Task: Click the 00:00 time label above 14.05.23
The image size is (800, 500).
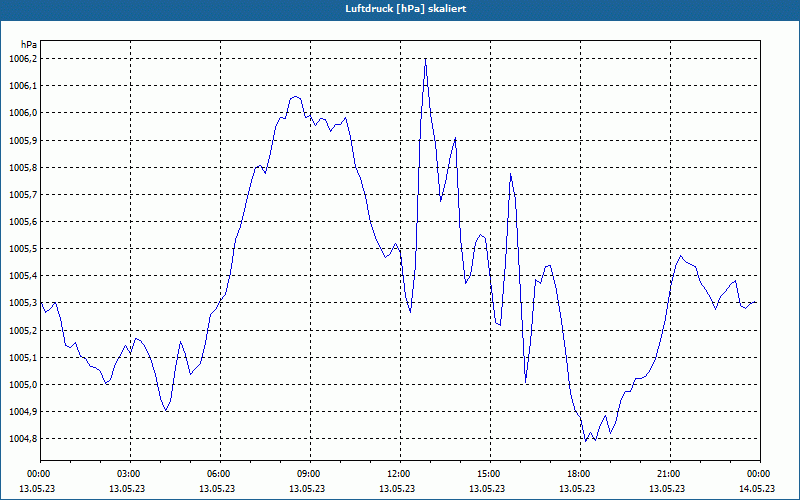Action: [758, 474]
